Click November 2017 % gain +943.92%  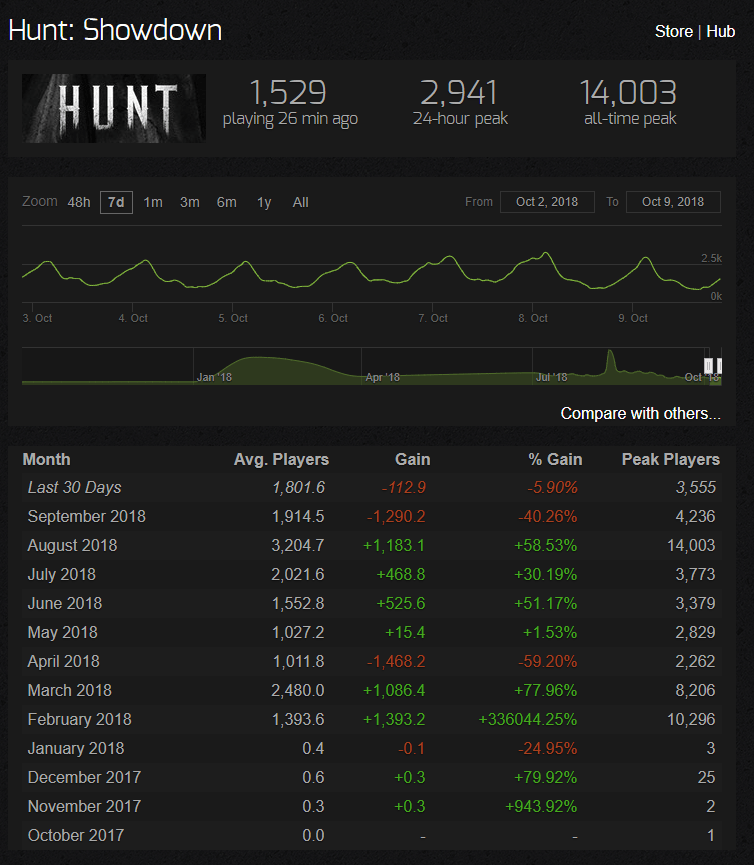(x=541, y=807)
